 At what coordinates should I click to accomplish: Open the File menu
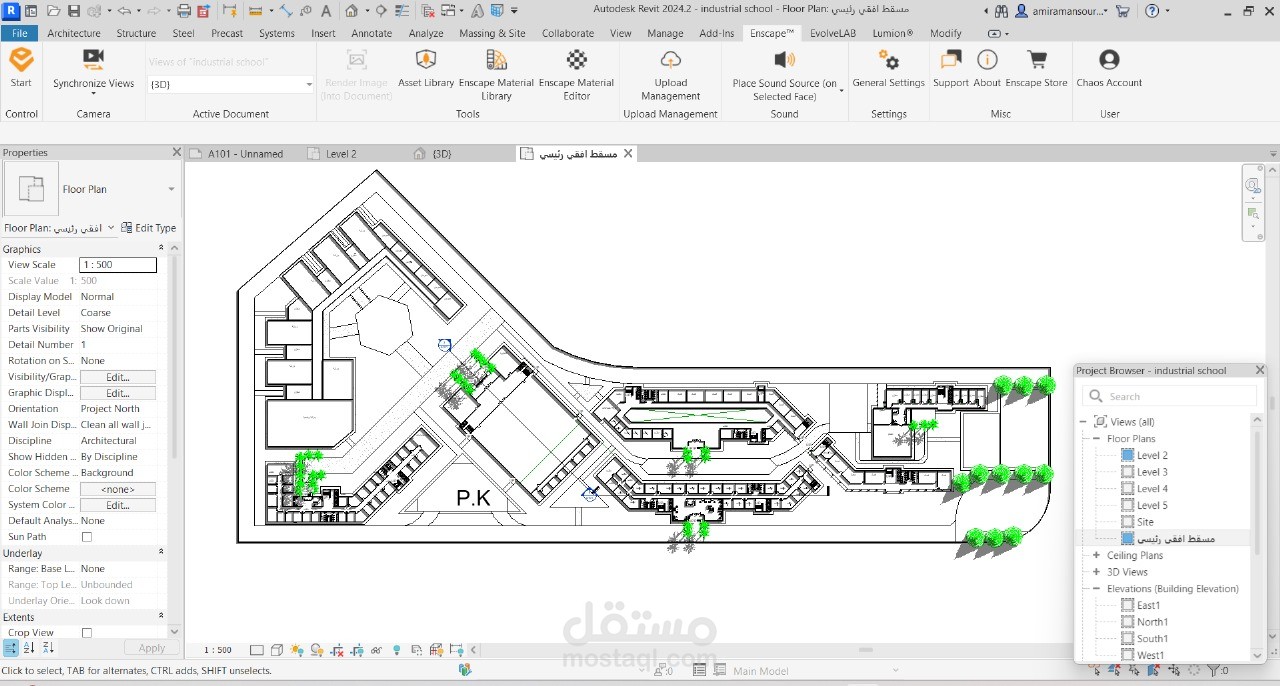pos(19,33)
